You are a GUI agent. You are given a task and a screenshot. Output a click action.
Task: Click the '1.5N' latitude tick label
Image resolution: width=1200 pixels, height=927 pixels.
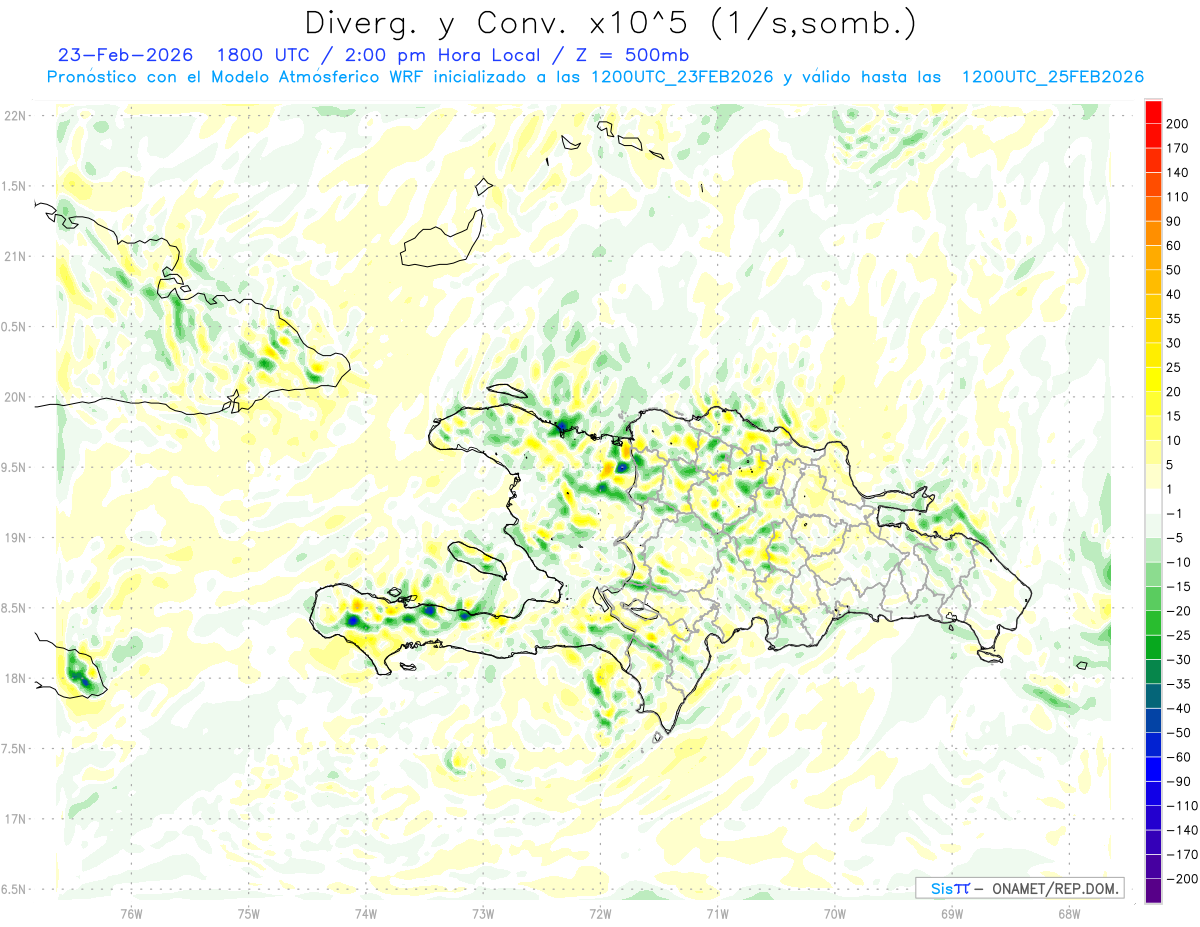14,186
